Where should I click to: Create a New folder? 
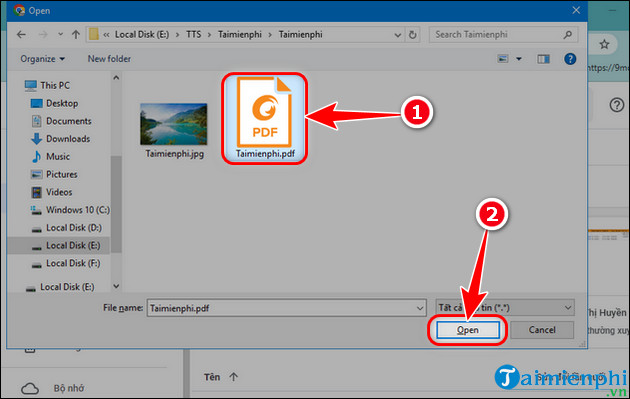pos(109,59)
